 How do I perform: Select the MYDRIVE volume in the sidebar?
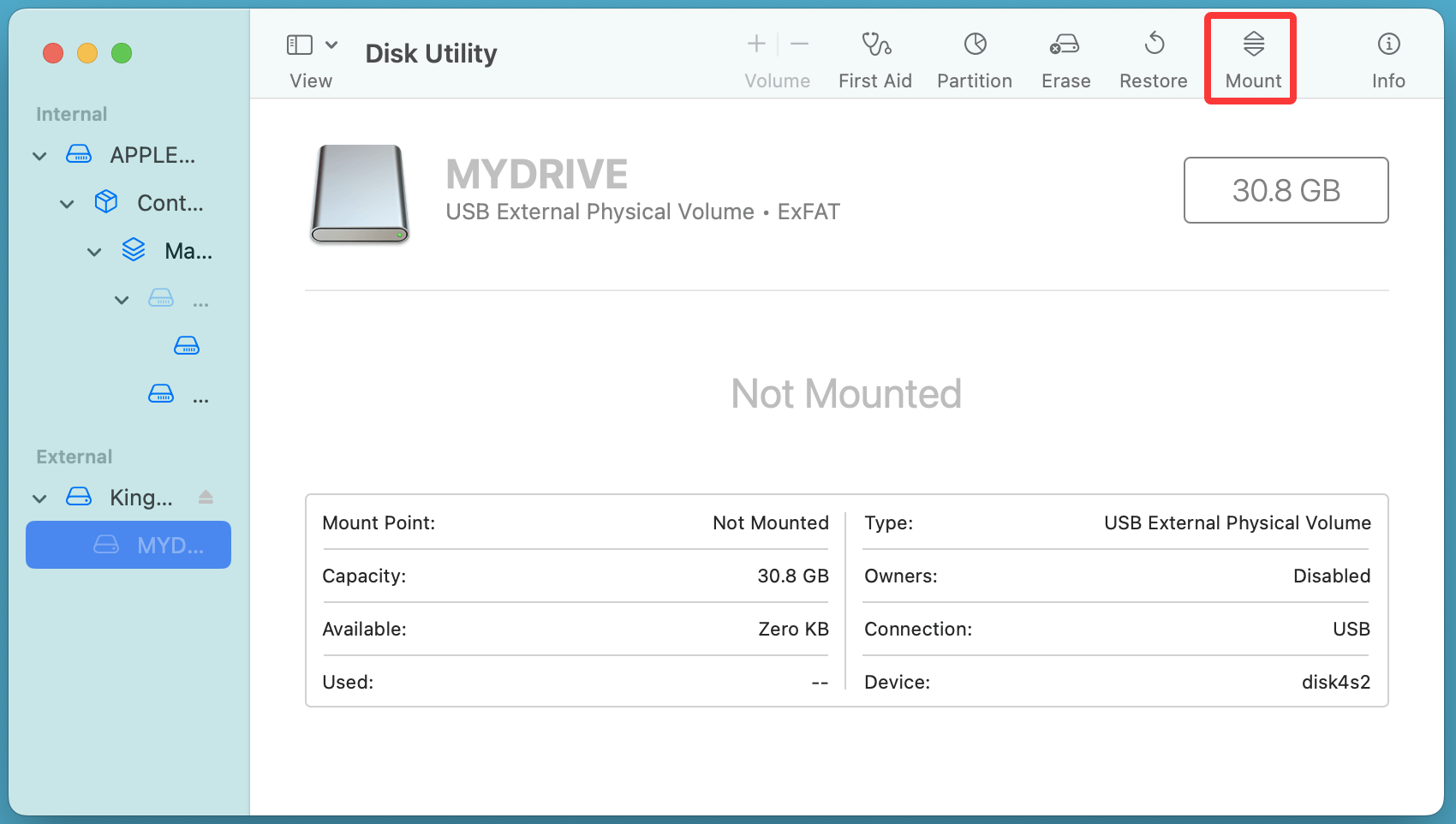tap(128, 545)
